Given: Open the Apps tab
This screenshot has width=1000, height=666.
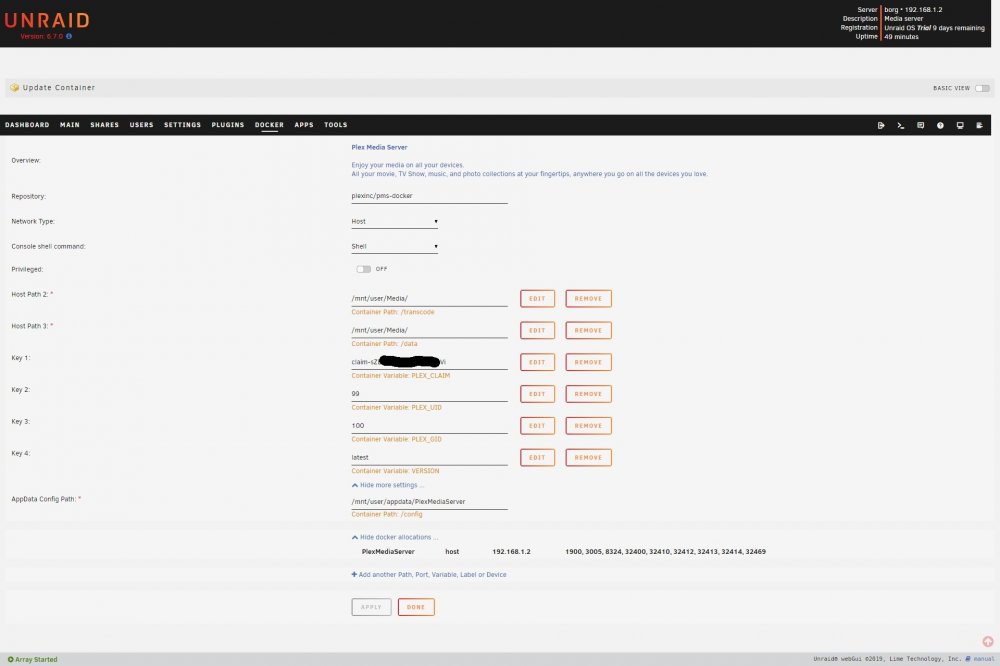Looking at the screenshot, I should click(x=304, y=125).
